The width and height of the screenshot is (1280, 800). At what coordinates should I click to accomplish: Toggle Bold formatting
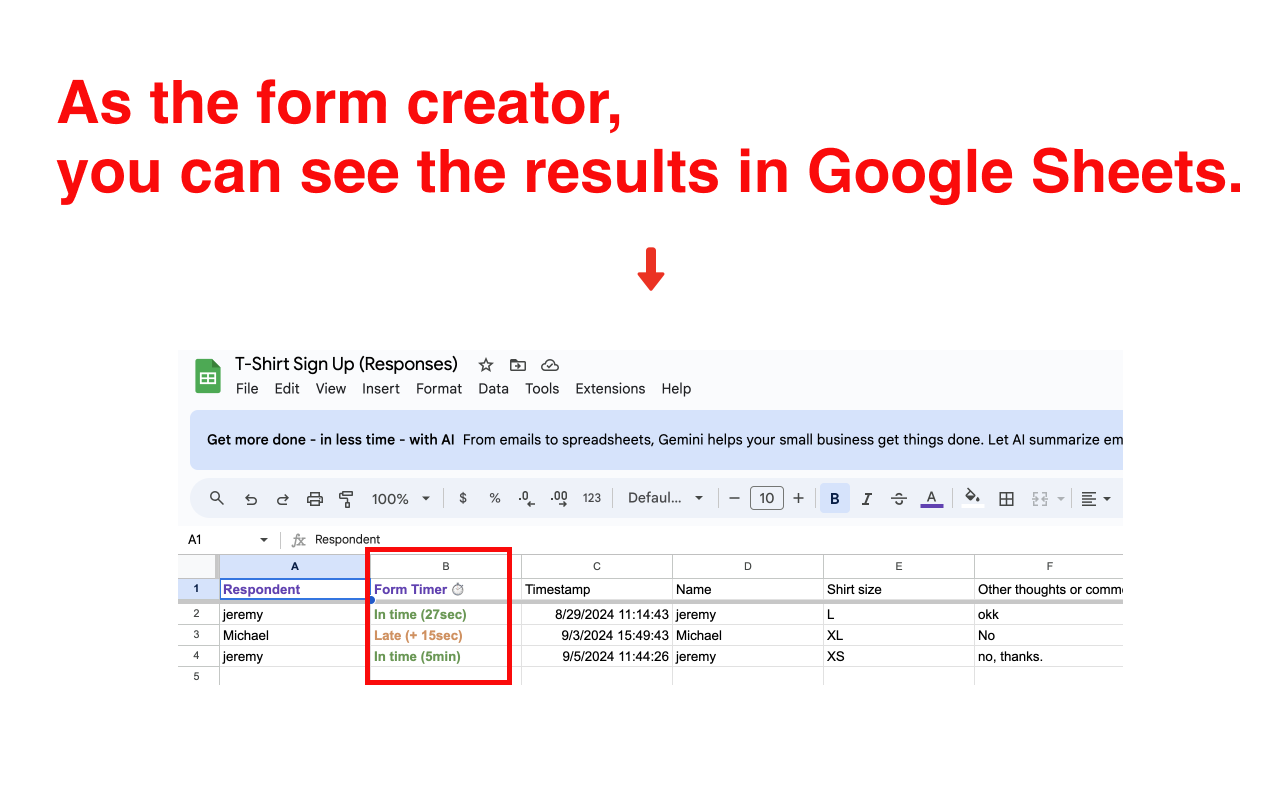[x=834, y=497]
